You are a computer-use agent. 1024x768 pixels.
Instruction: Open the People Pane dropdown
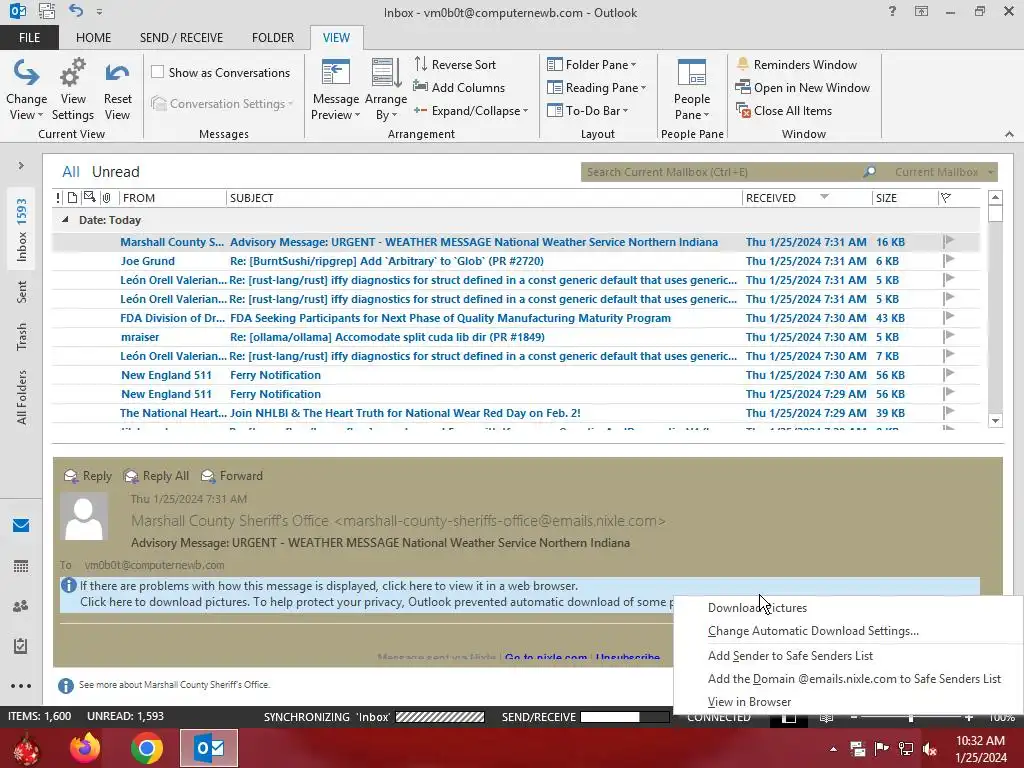click(692, 89)
